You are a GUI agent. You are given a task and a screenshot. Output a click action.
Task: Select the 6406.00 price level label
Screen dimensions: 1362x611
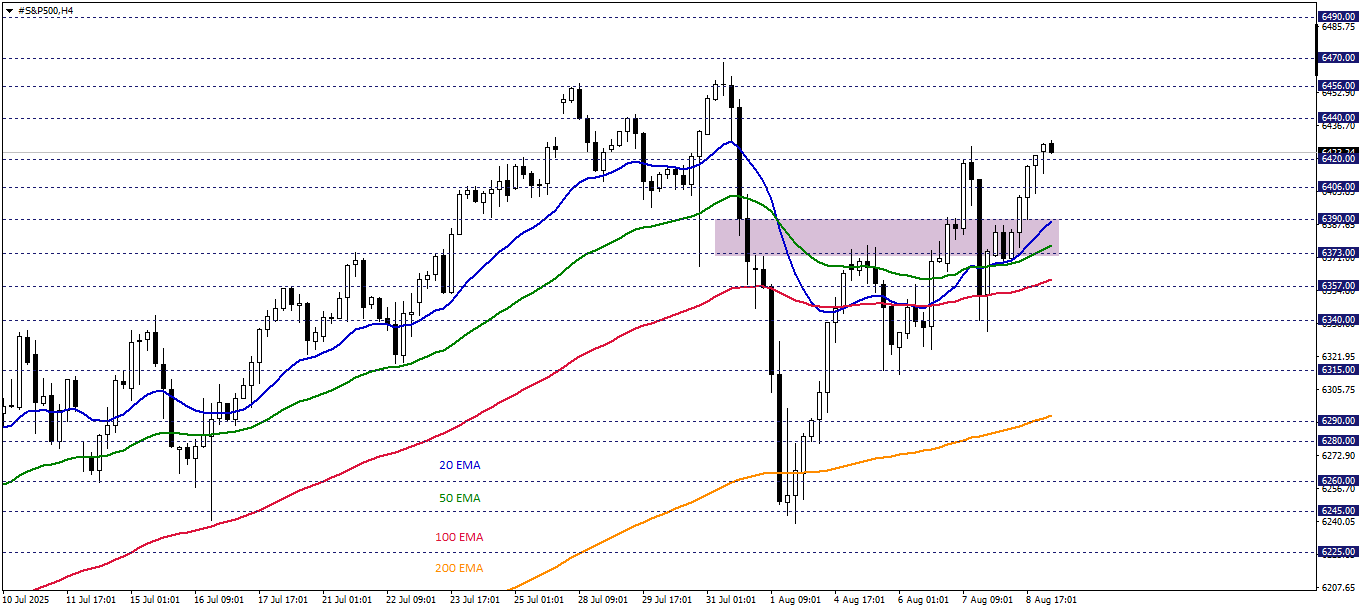[1338, 187]
